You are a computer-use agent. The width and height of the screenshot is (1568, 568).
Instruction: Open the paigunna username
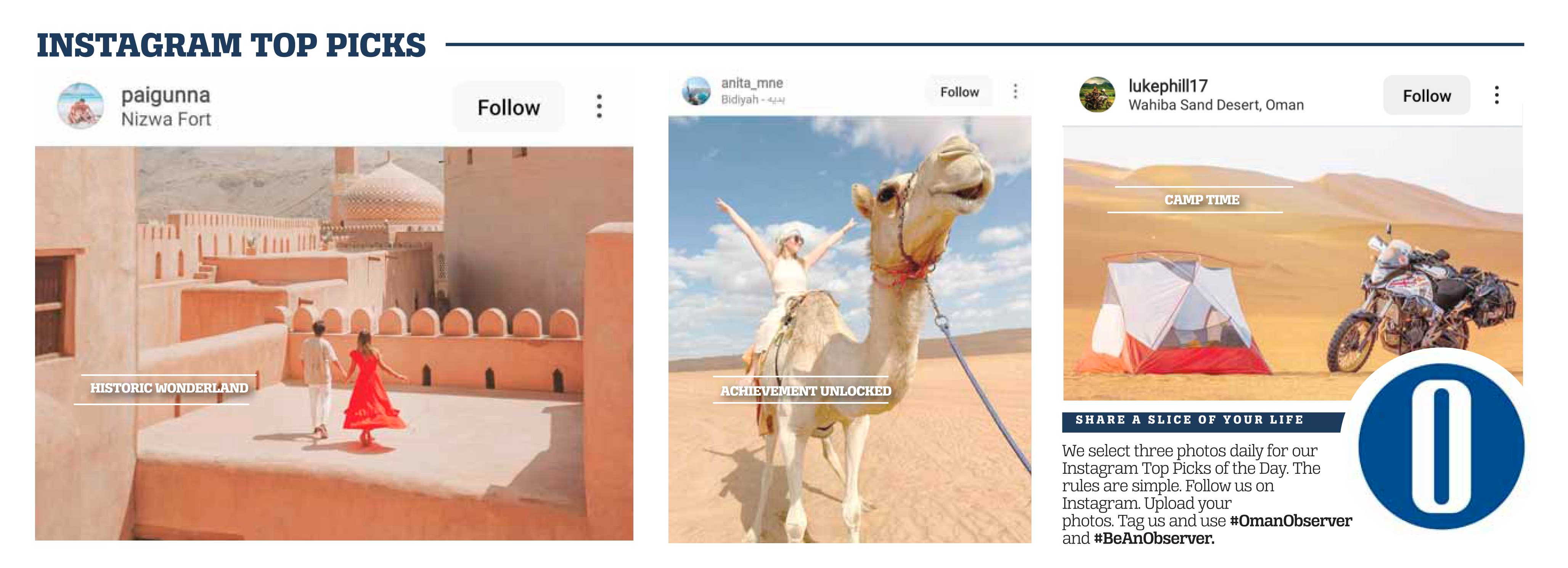click(x=165, y=96)
